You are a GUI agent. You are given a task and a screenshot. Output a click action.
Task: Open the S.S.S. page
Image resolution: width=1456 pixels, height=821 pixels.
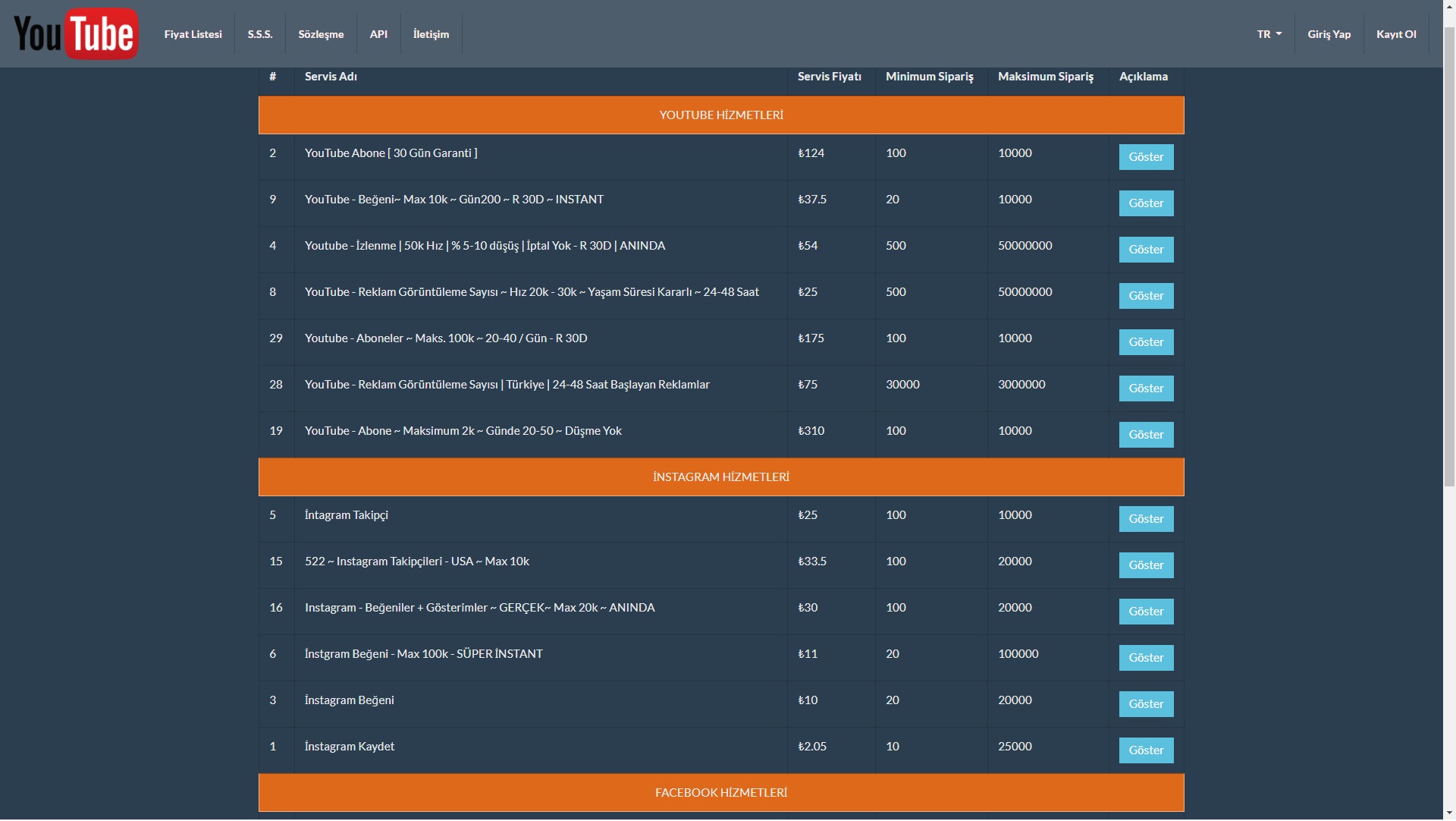click(x=260, y=34)
